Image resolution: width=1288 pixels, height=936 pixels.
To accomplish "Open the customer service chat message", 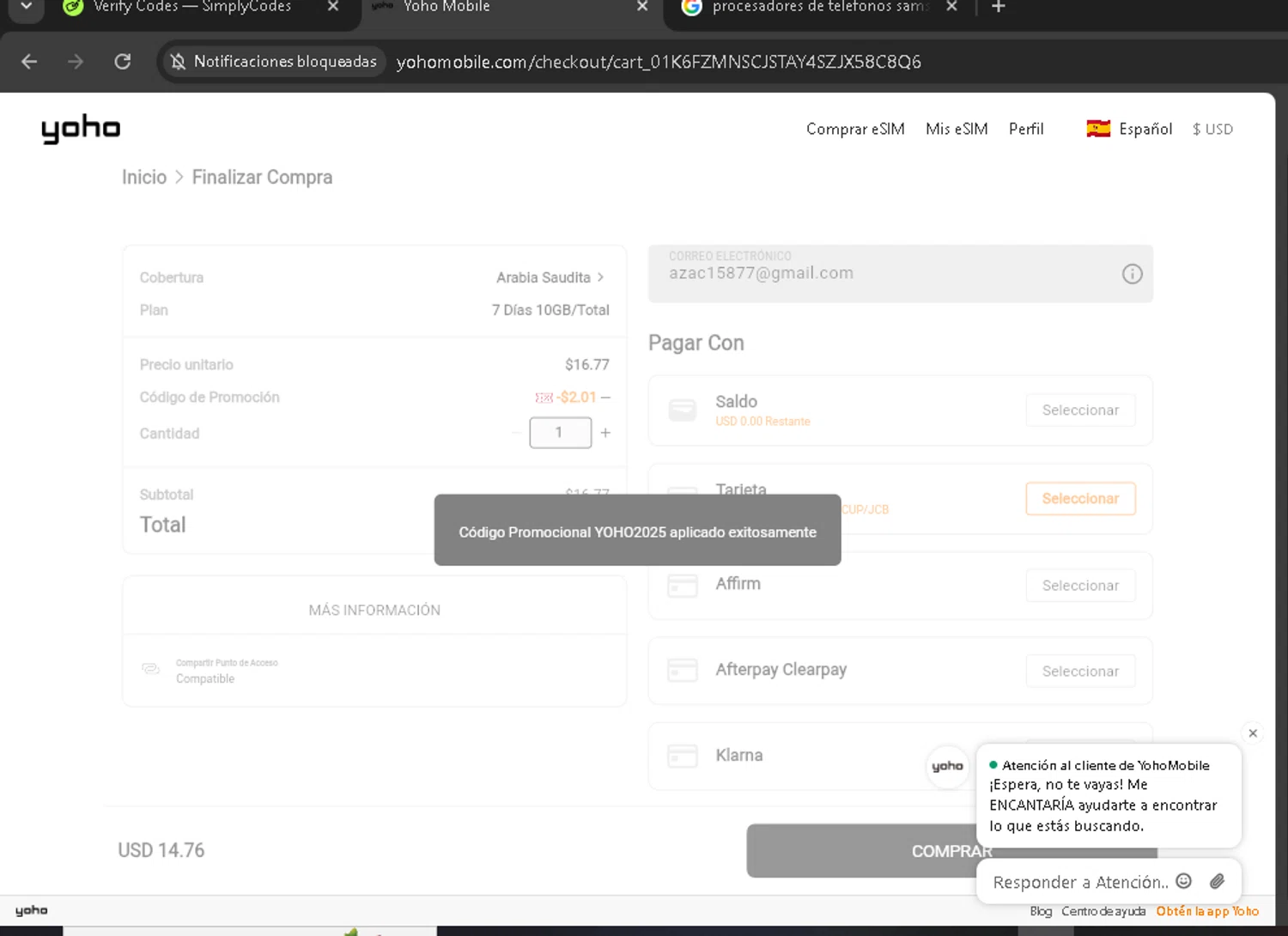I will tap(1109, 796).
